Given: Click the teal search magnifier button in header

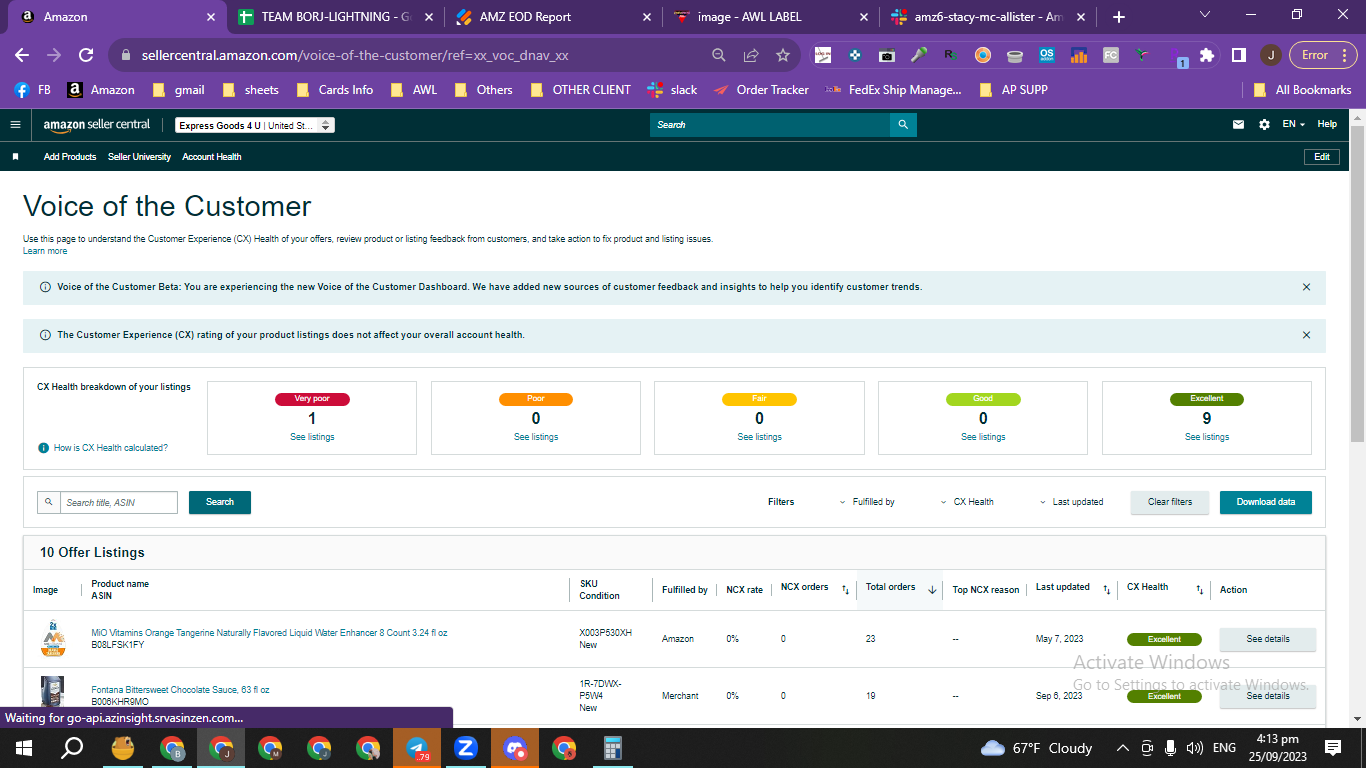Looking at the screenshot, I should 903,125.
